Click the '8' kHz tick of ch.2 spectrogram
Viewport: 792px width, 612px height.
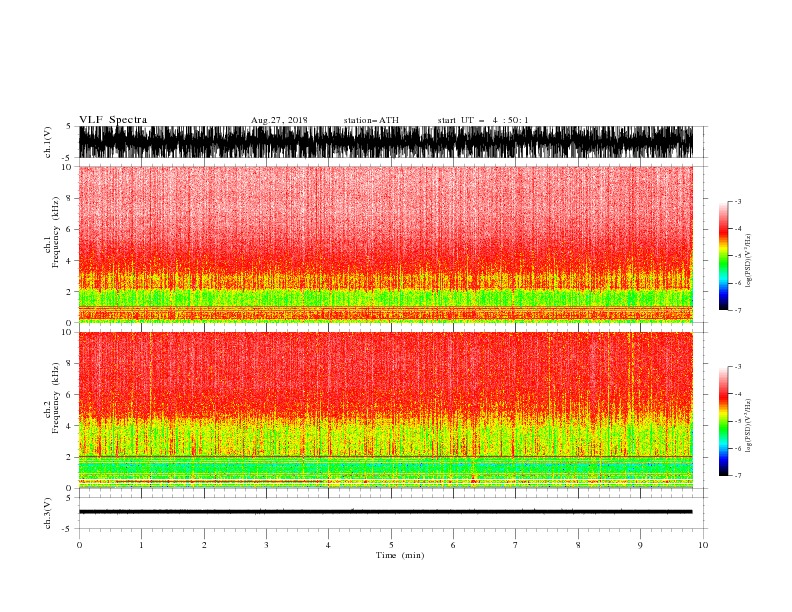coord(69,364)
